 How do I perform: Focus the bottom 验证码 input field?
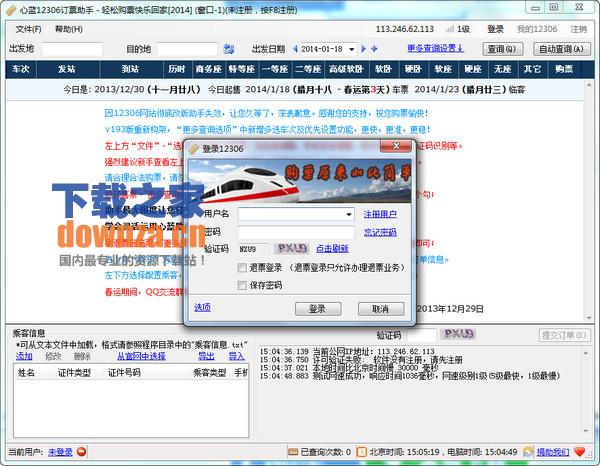(421, 335)
